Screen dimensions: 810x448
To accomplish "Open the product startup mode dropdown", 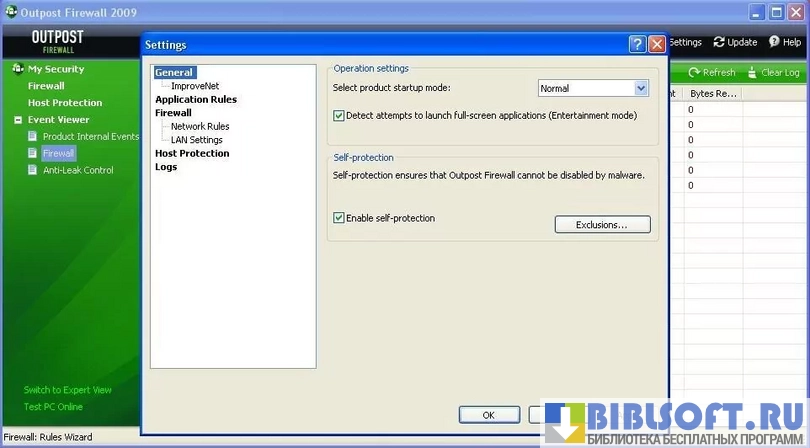I will pos(641,89).
